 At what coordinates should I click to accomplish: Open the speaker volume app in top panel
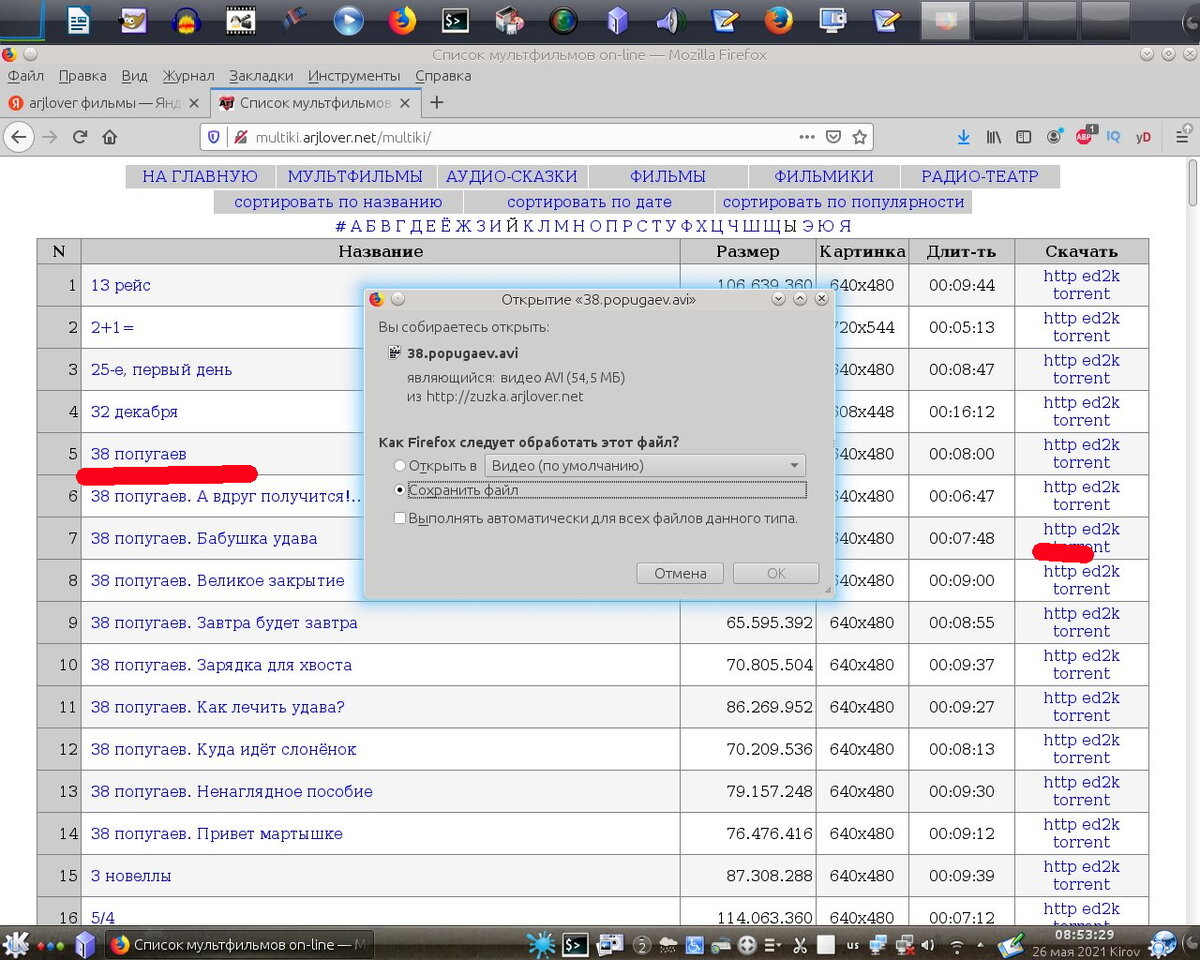coord(671,20)
